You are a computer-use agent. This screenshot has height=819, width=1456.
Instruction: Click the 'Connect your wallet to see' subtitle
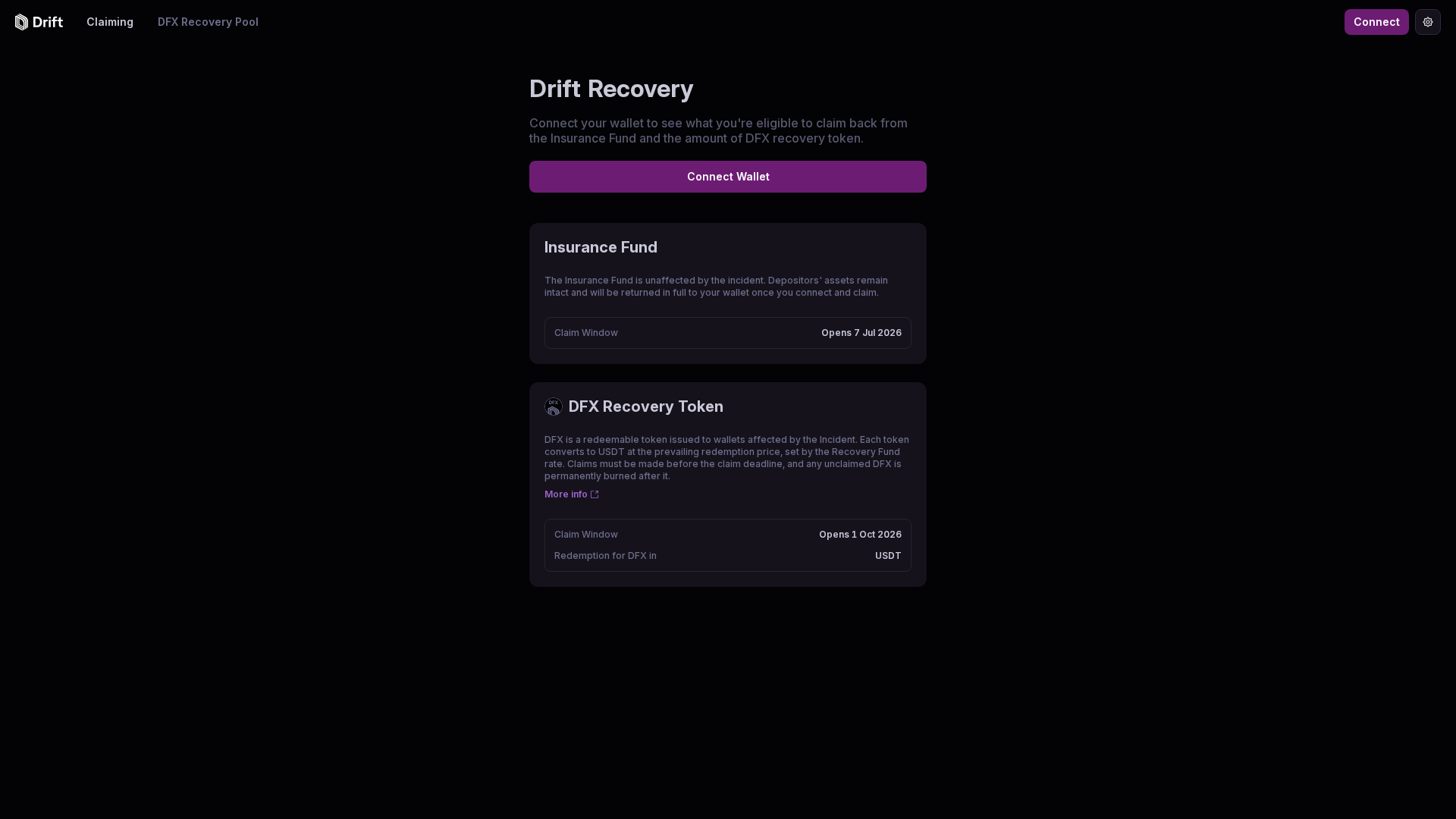tap(718, 130)
